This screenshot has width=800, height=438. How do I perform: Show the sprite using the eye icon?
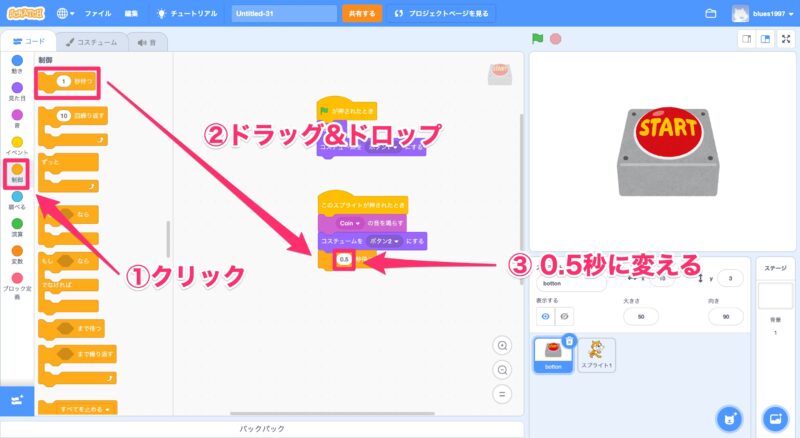click(545, 316)
